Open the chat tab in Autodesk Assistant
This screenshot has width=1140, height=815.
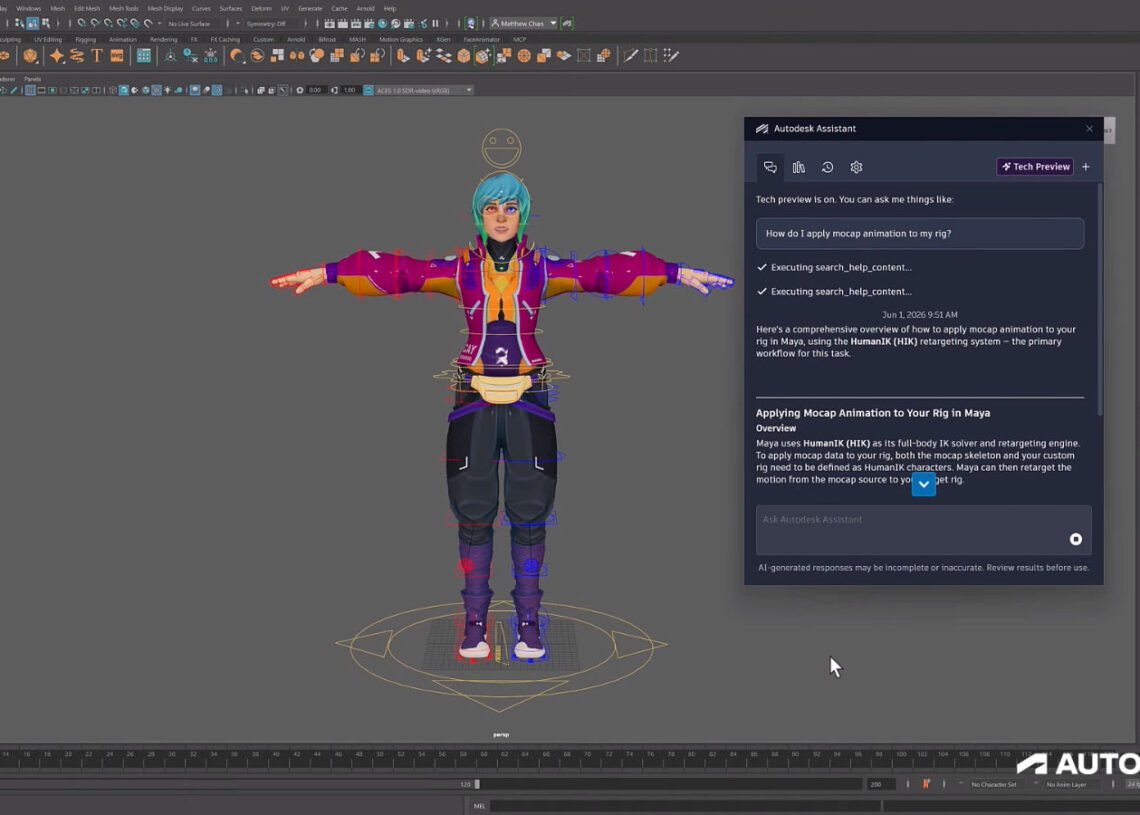click(x=770, y=167)
